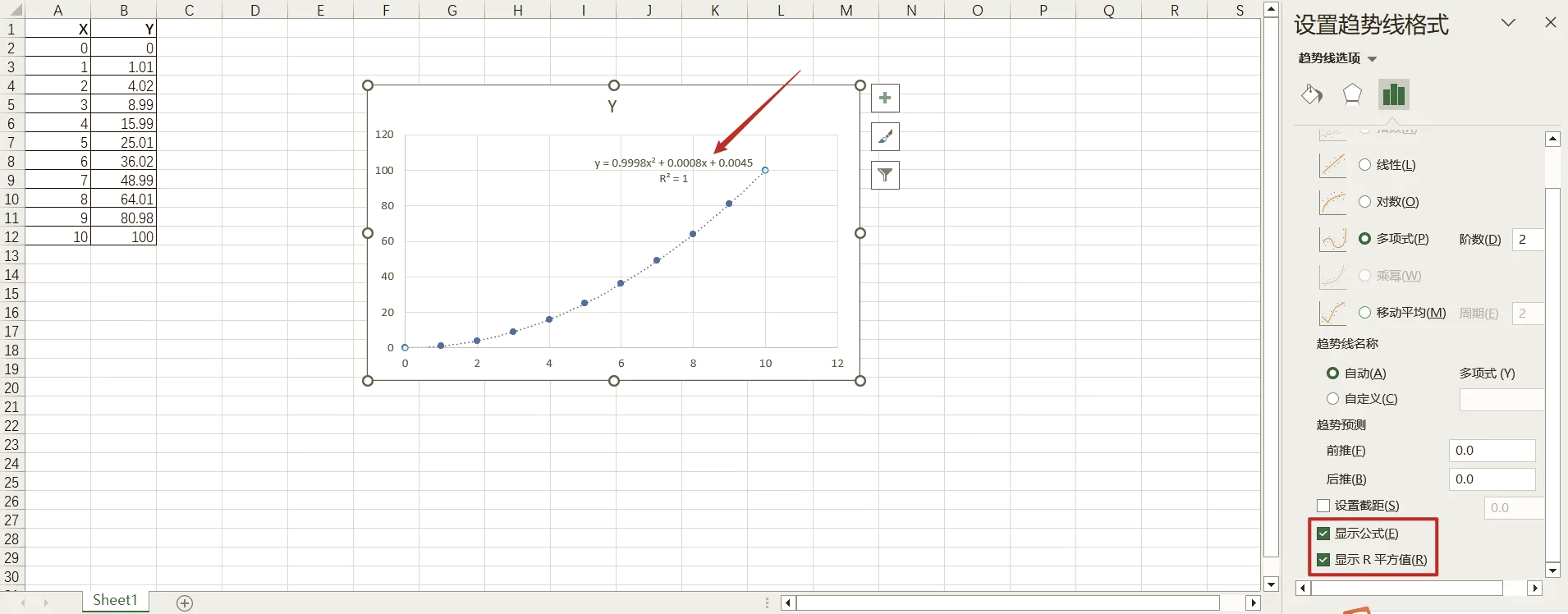Viewport: 1568px width, 614px height.
Task: Add a new sheet with the plus icon
Action: (x=185, y=603)
